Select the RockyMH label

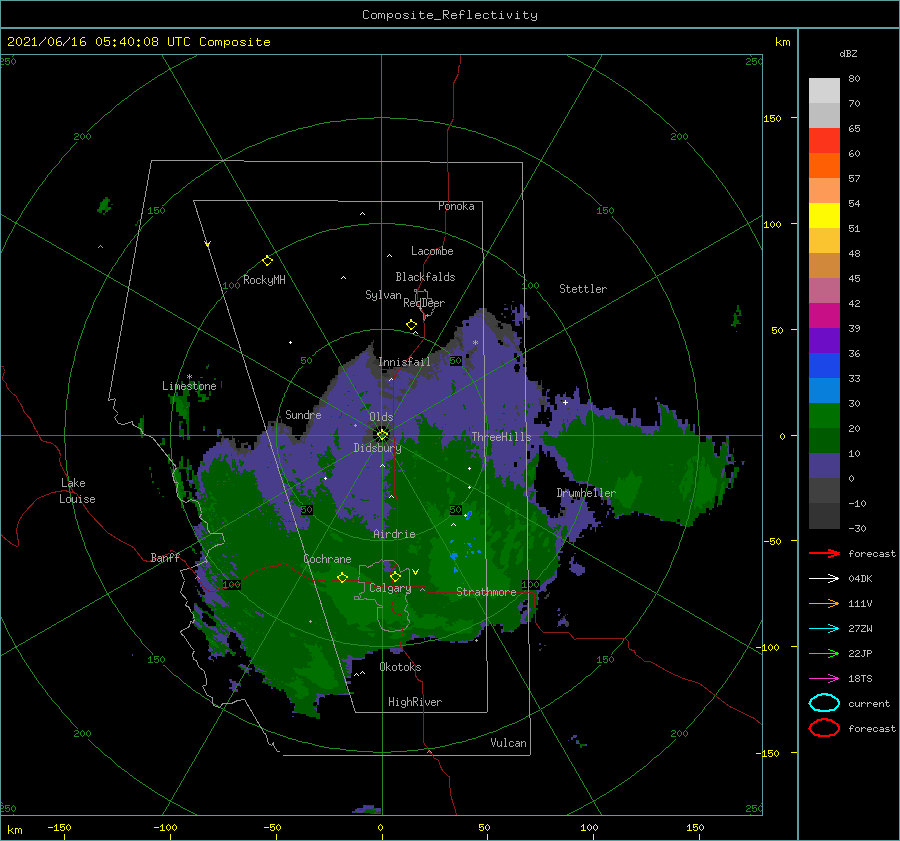click(264, 280)
